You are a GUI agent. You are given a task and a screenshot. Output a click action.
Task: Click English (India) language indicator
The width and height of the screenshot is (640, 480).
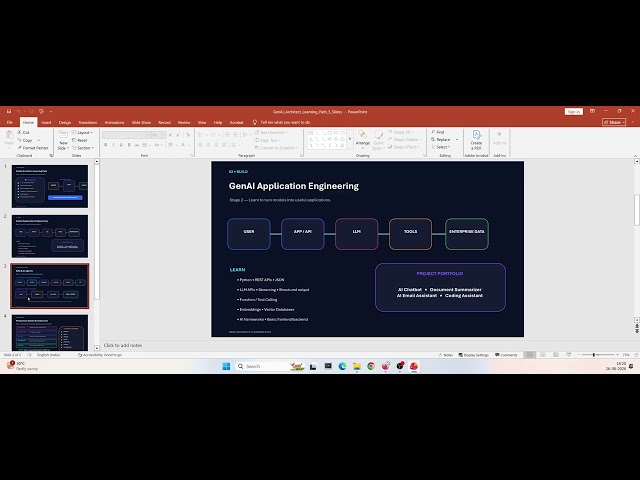[49, 355]
